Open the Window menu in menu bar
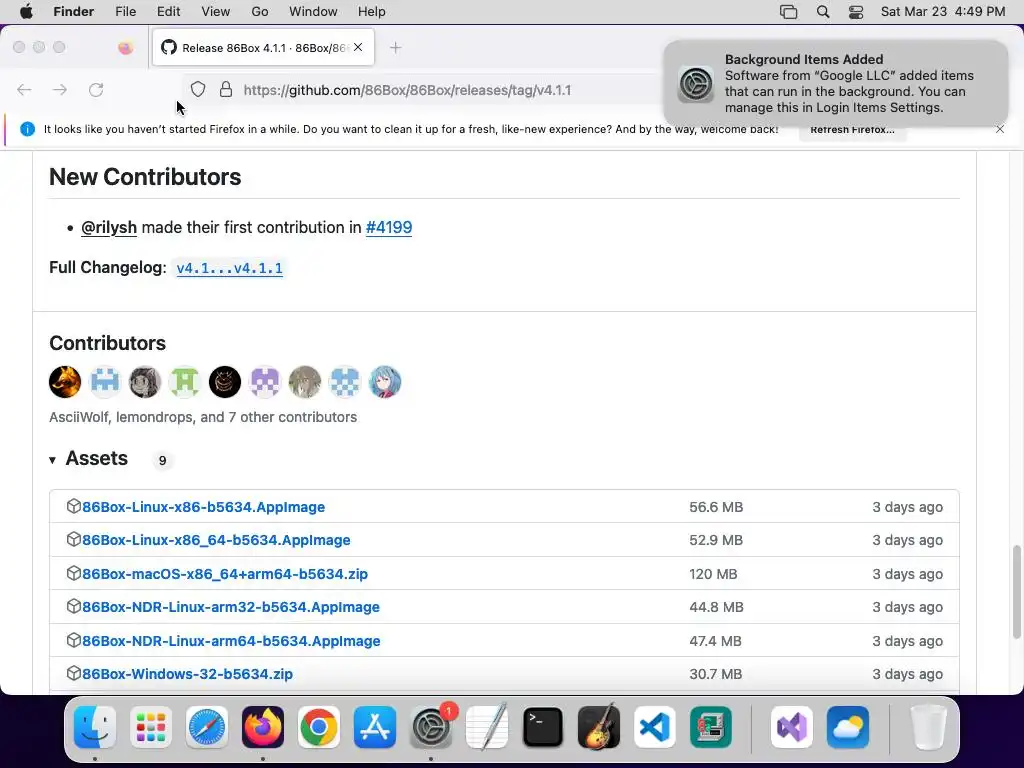This screenshot has width=1024, height=768. (x=313, y=12)
